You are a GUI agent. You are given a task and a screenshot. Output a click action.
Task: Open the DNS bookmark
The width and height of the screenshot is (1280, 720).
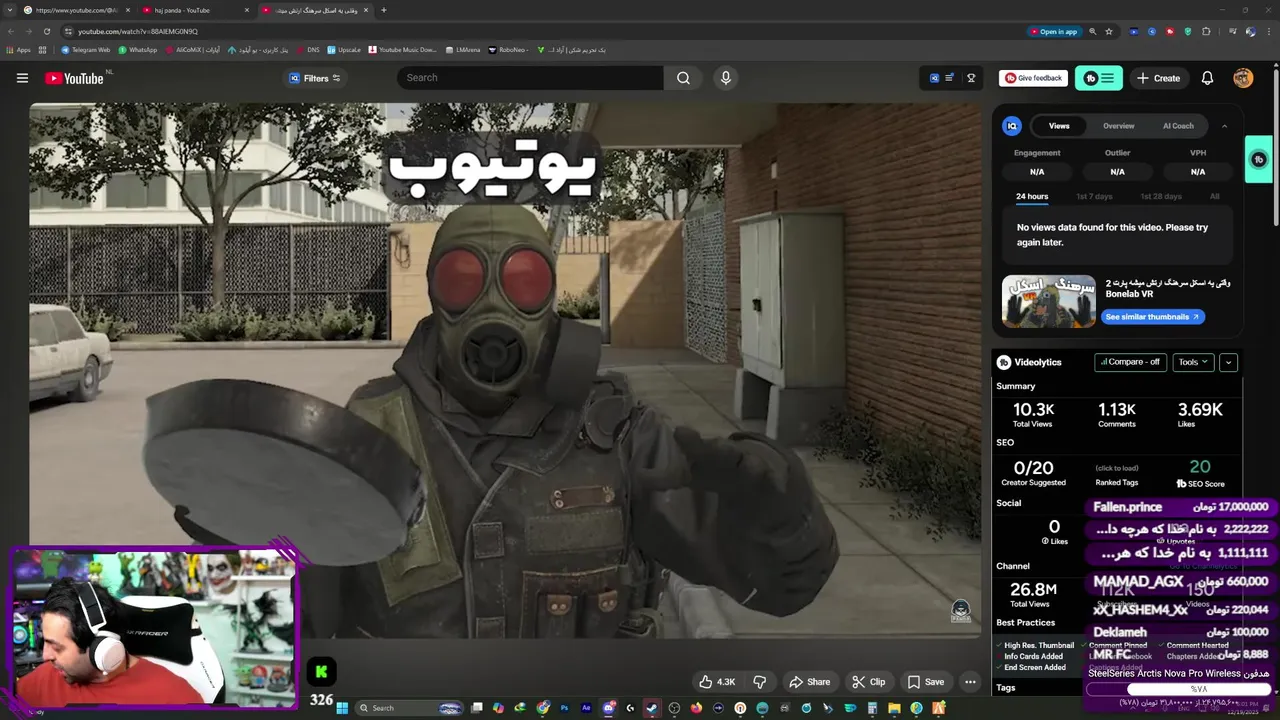[308, 49]
